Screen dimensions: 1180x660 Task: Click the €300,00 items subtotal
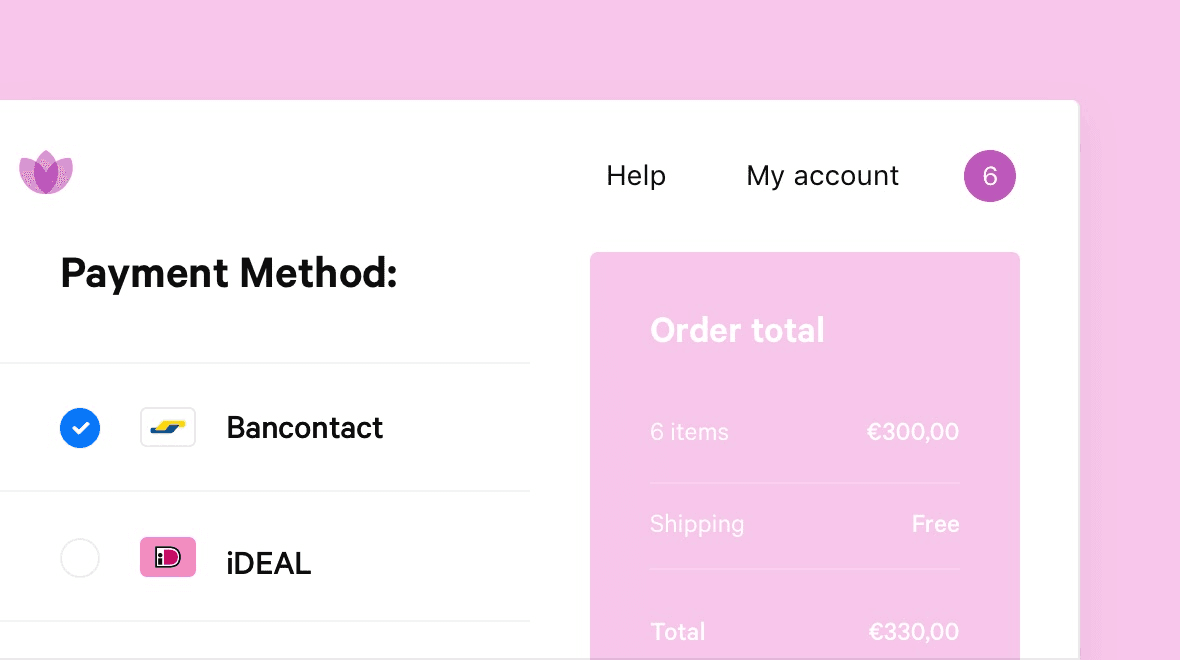913,432
